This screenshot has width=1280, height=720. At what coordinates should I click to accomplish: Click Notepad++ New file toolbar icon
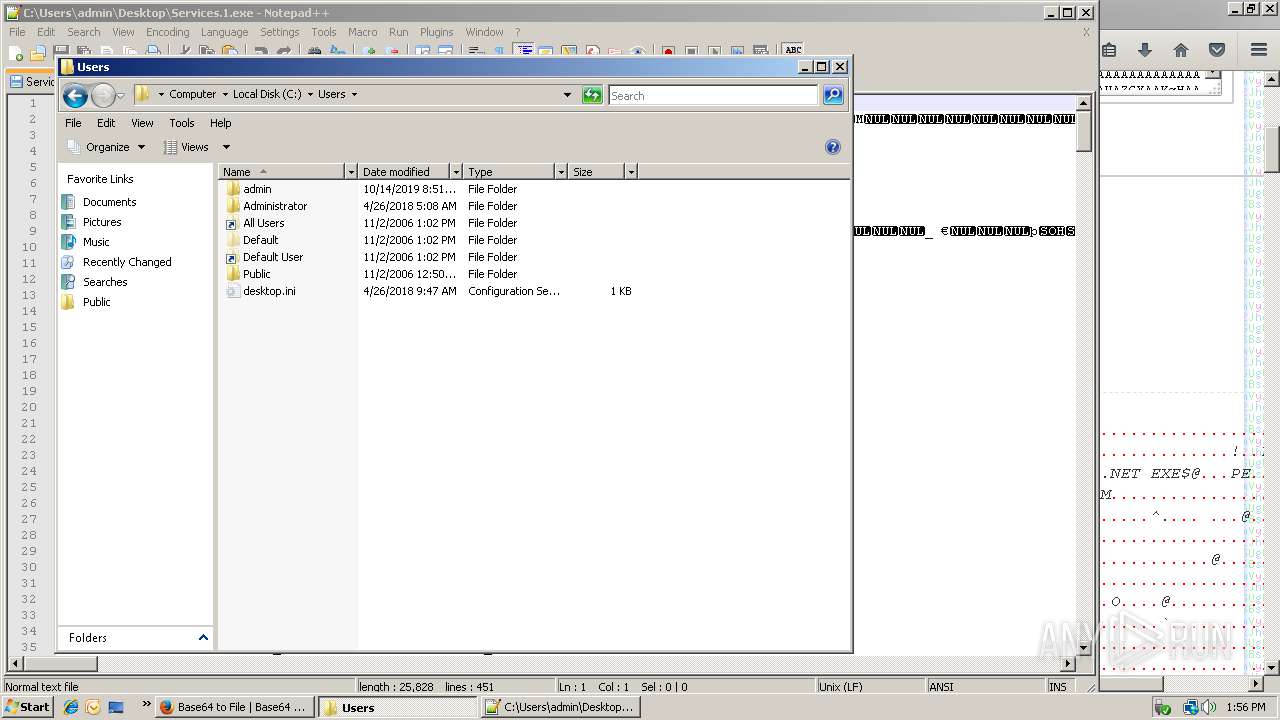click(17, 51)
